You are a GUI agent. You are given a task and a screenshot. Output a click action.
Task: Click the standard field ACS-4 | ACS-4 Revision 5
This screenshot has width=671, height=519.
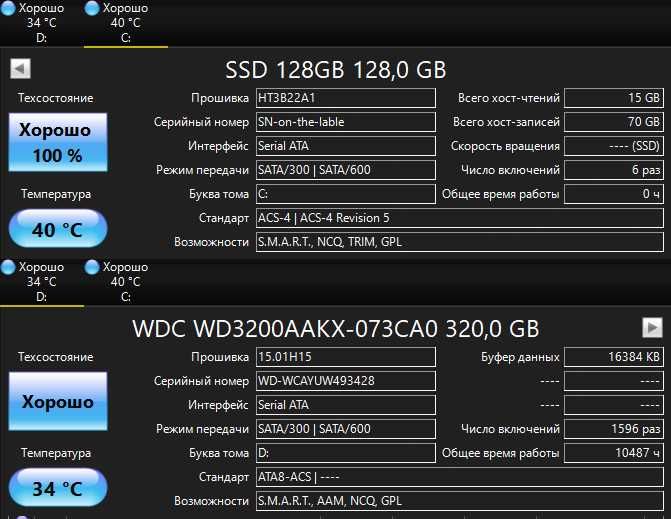point(460,218)
